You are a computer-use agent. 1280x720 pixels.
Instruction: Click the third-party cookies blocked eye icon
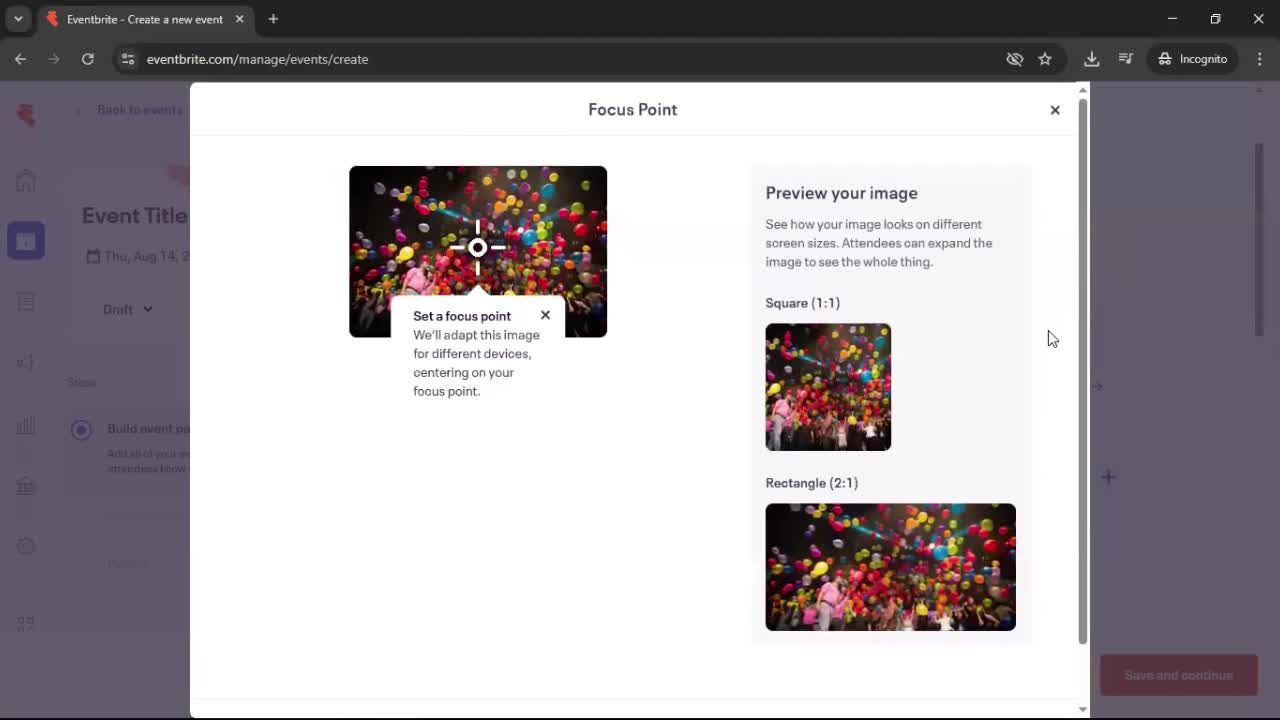1015,59
